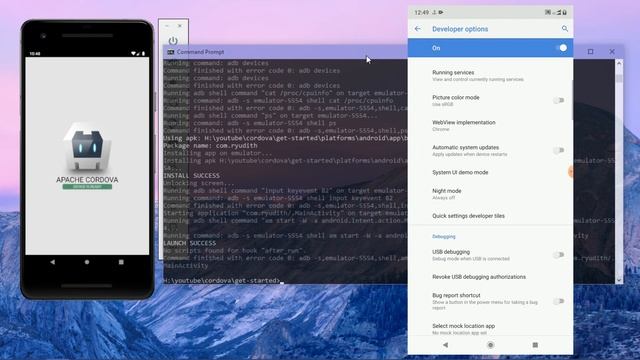Minimize the emulator toolbar panel
640x360 pixels.
[x=167, y=26]
